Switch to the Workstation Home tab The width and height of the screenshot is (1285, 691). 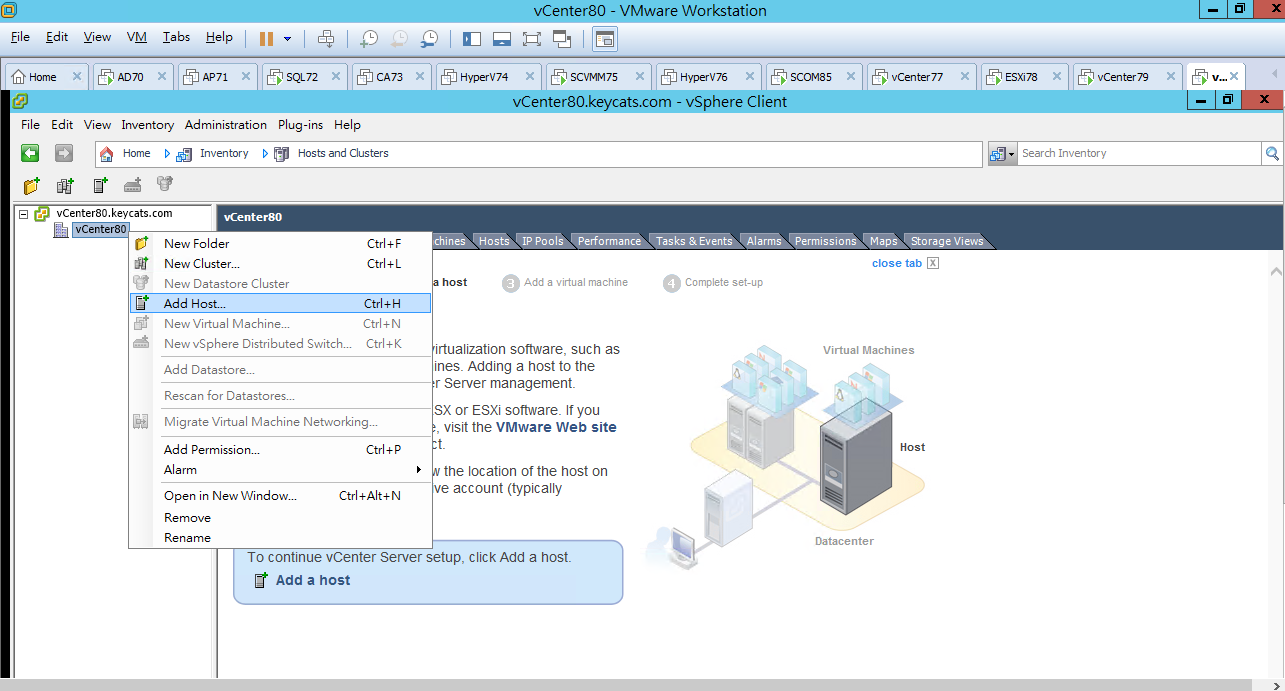coord(47,76)
